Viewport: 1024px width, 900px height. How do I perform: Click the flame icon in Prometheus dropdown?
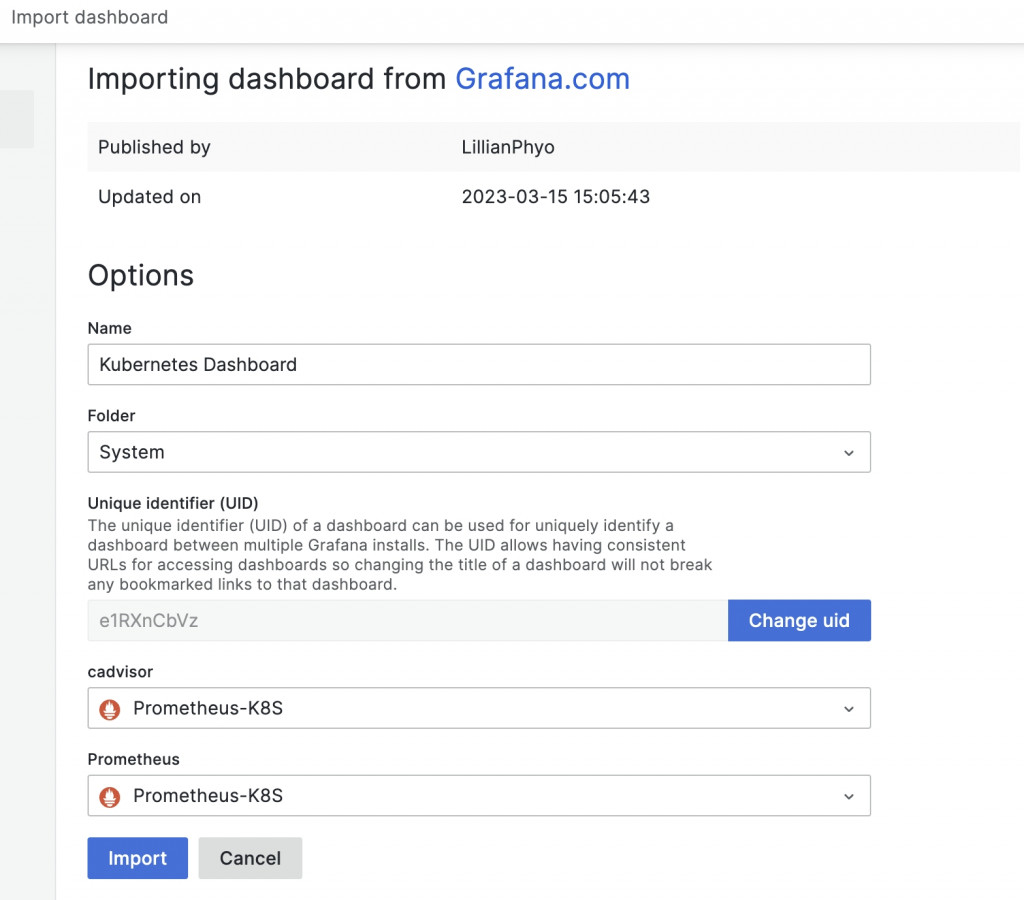(x=110, y=796)
